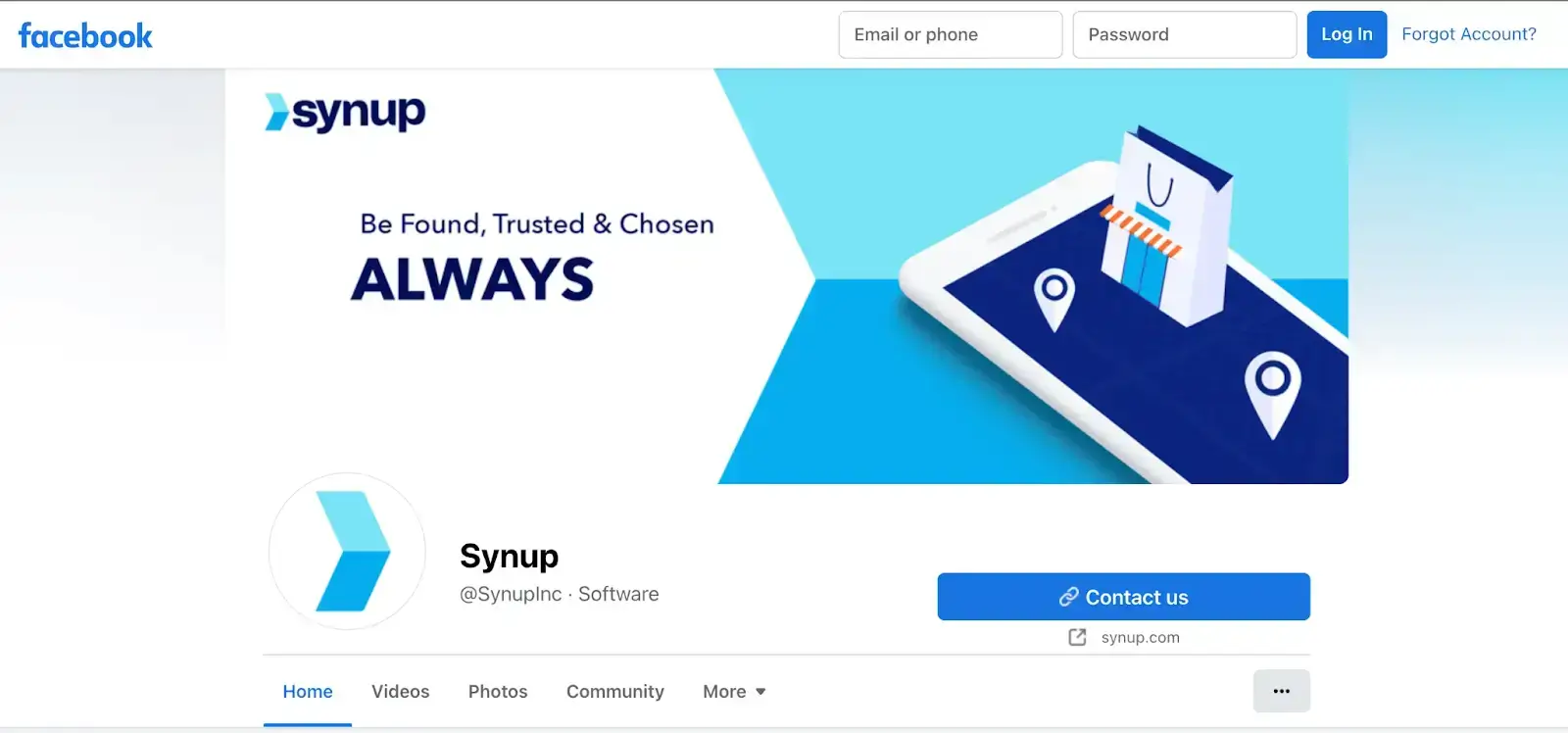Switch to the Home tab
1568x733 pixels.
pos(308,691)
